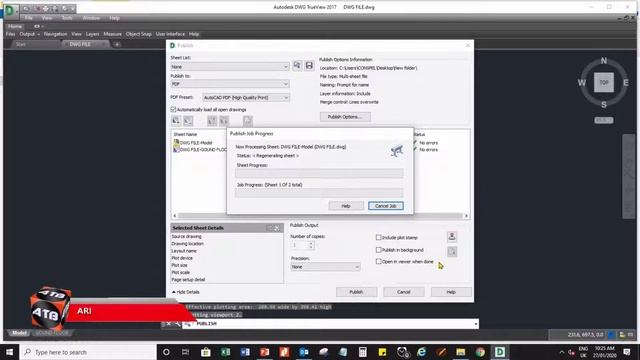Open the PDF Preset dropdown
The image size is (640, 360).
tap(246, 98)
